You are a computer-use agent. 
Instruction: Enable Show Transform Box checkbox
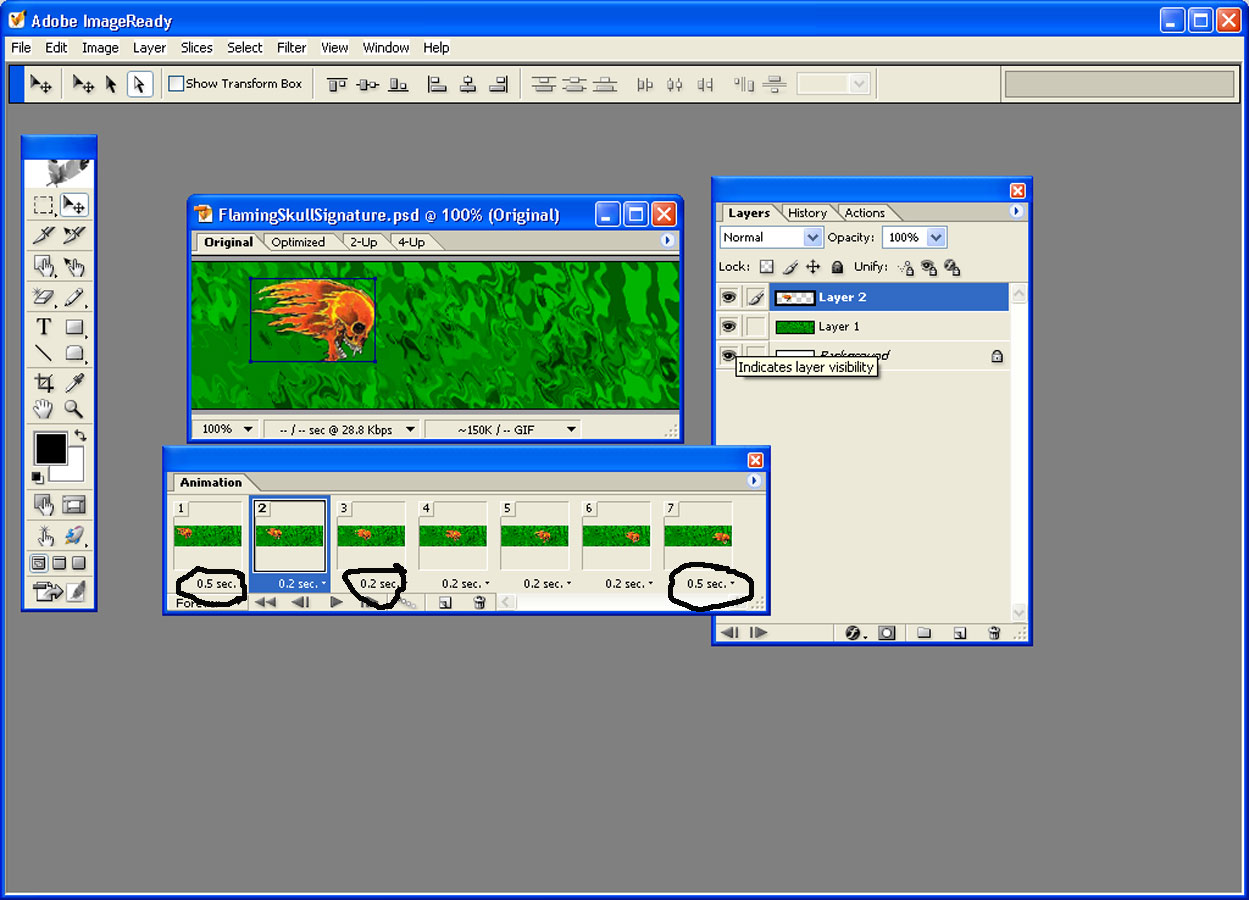176,84
